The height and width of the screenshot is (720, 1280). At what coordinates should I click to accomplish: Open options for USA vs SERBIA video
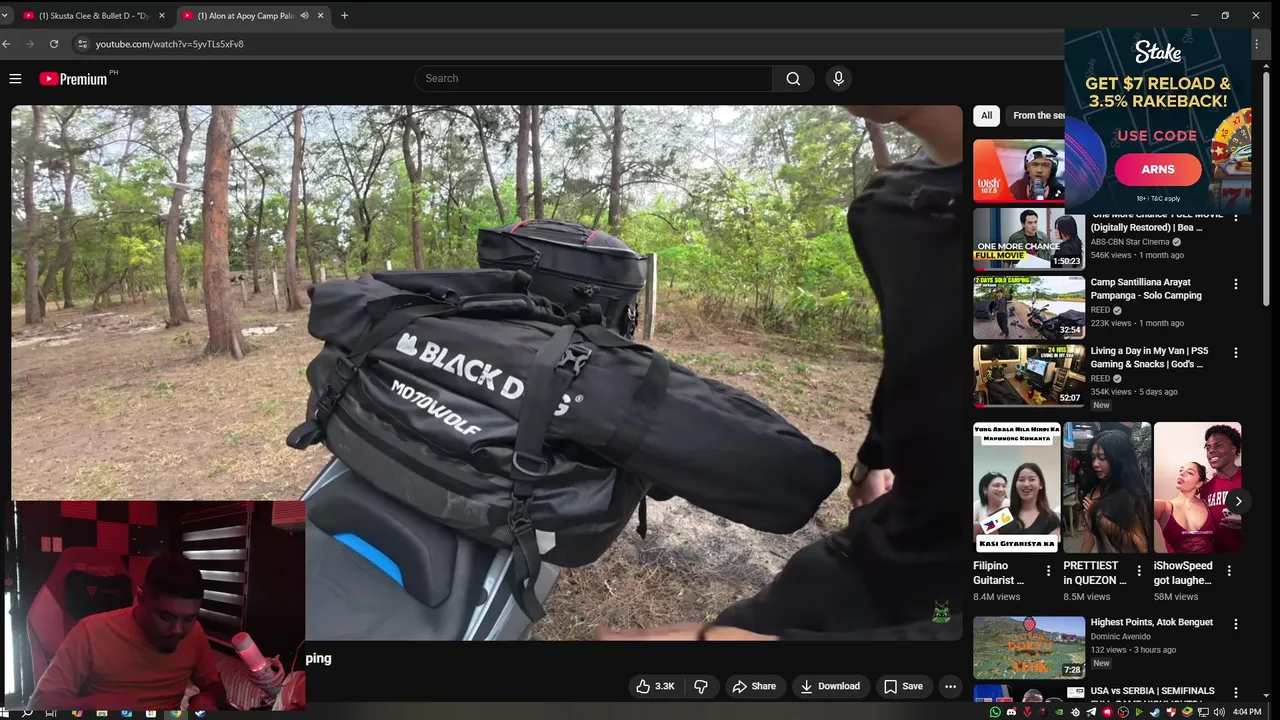pyautogui.click(x=1235, y=693)
